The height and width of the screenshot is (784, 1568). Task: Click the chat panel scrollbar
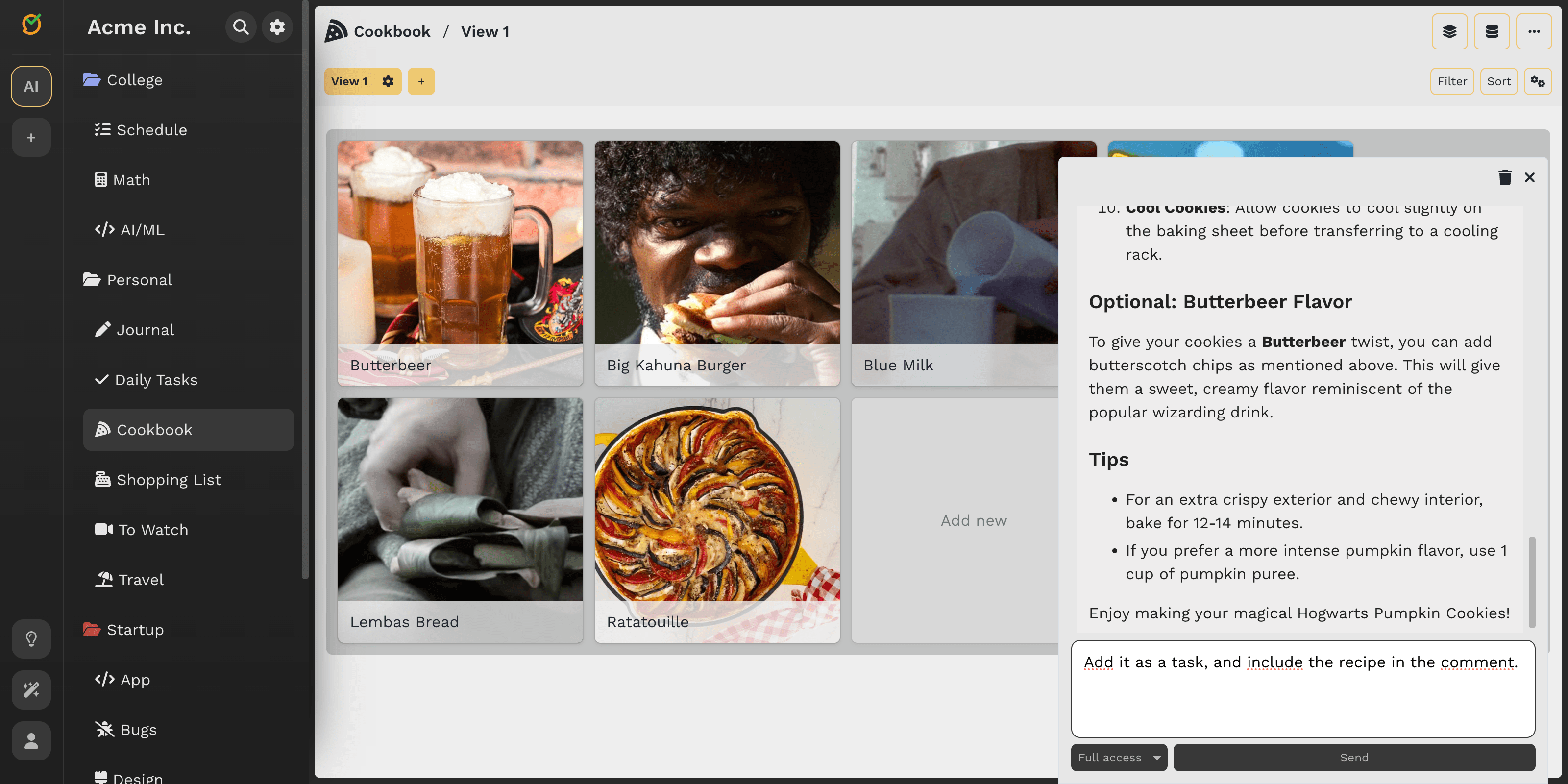tap(1531, 582)
